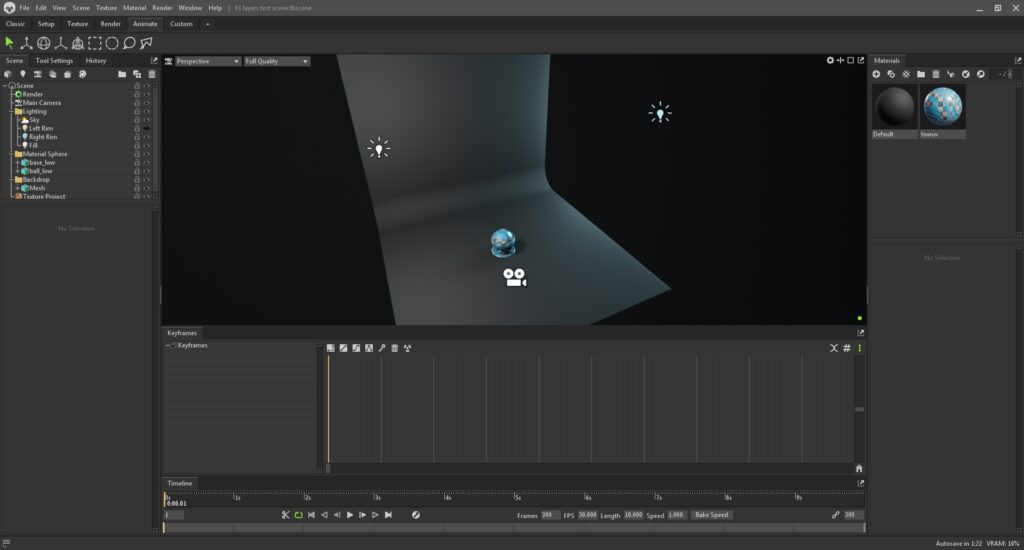1024x550 pixels.
Task: Open the Render menu
Action: [x=162, y=8]
